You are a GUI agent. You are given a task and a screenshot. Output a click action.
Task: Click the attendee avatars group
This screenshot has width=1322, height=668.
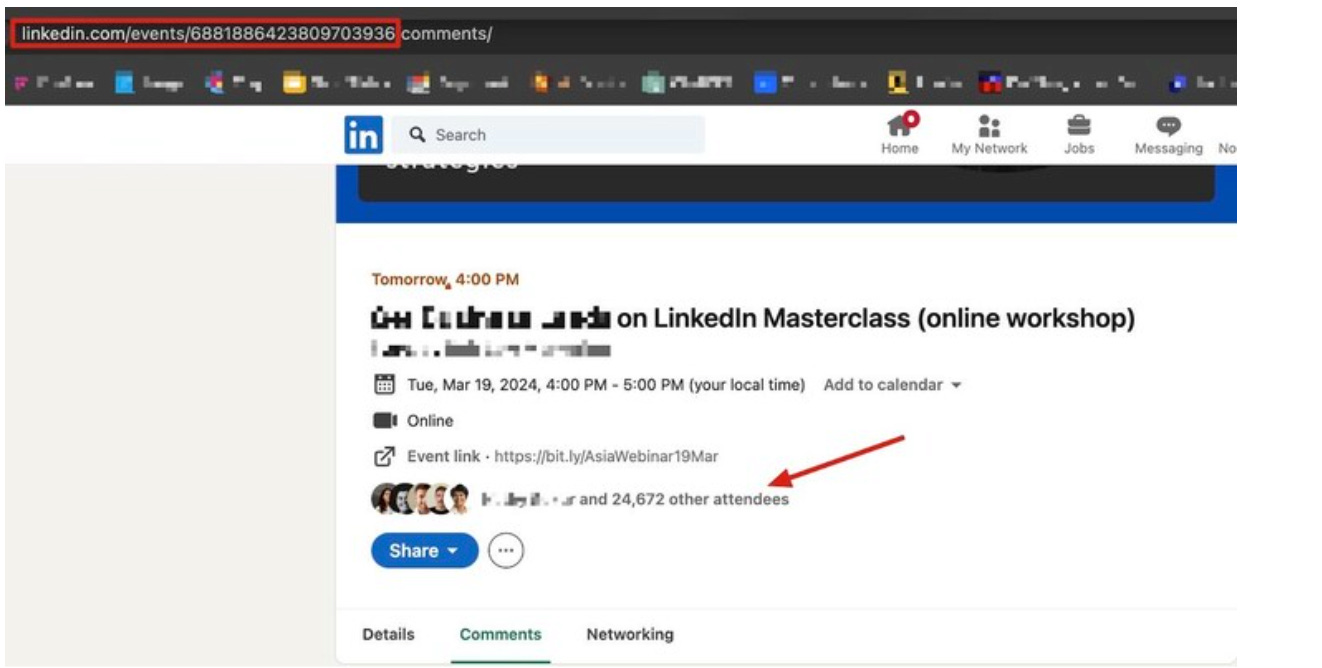coord(421,498)
